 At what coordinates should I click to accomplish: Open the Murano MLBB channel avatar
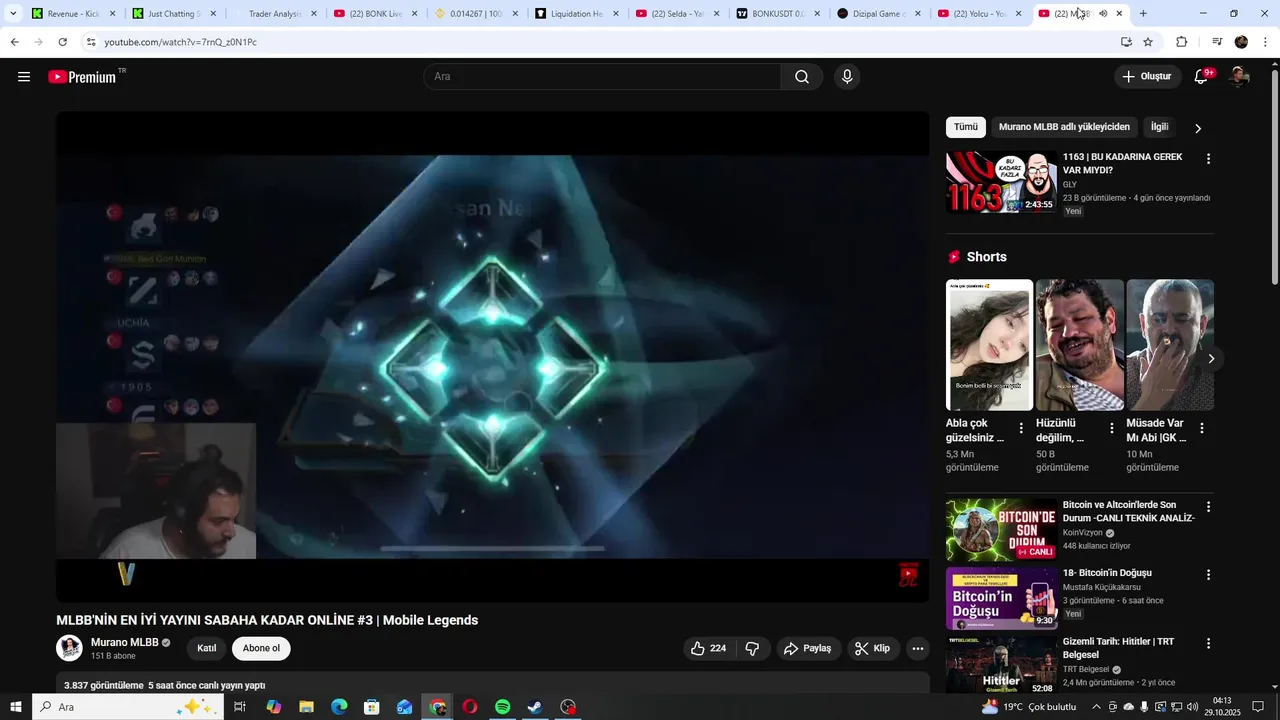coord(69,648)
